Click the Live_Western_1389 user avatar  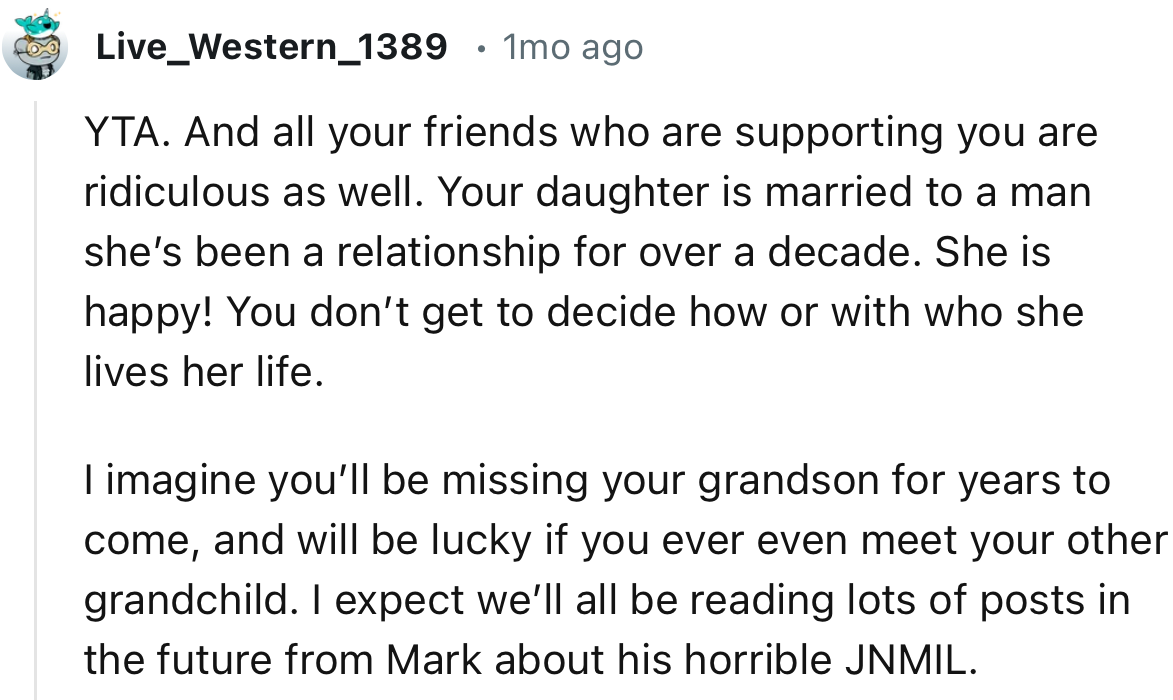35,47
